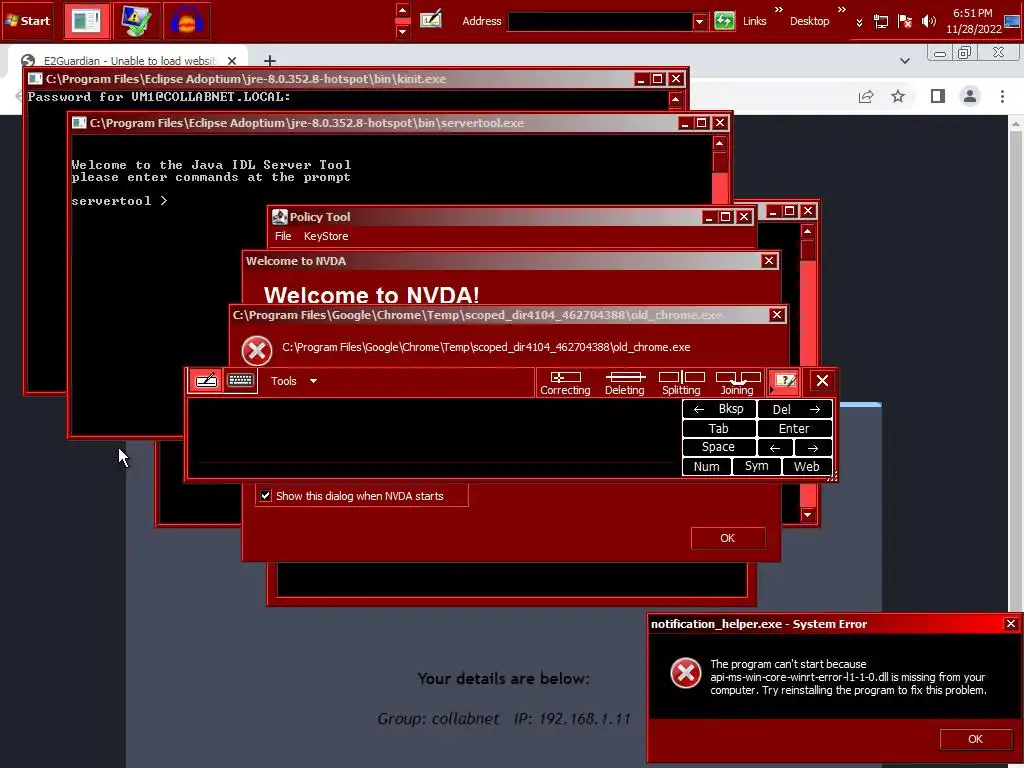1024x768 pixels.
Task: Toggle the Sym keypad on Input Panel
Action: pyautogui.click(x=757, y=466)
